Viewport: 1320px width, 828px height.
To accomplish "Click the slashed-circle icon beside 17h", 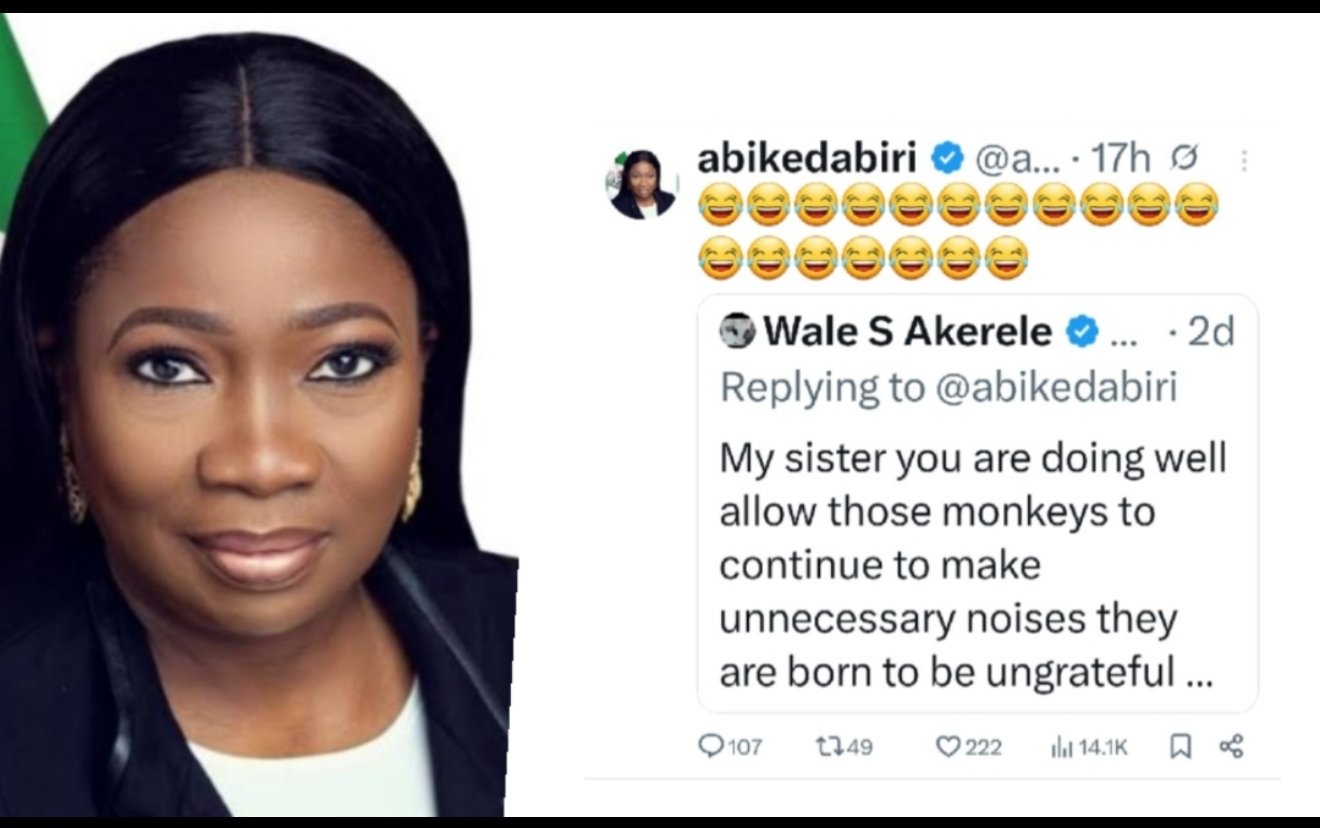I will (1183, 158).
